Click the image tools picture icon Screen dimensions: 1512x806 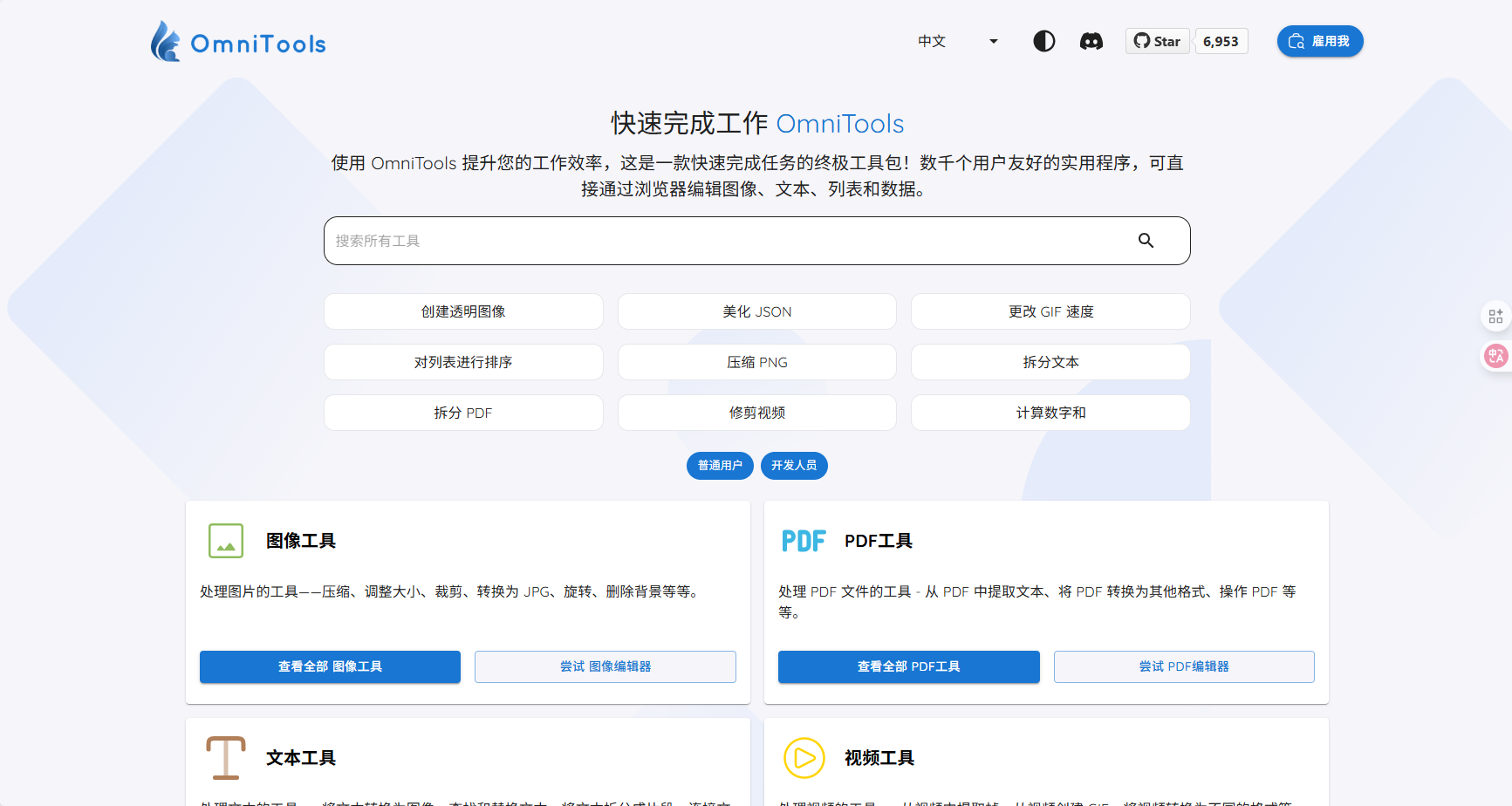click(x=226, y=541)
